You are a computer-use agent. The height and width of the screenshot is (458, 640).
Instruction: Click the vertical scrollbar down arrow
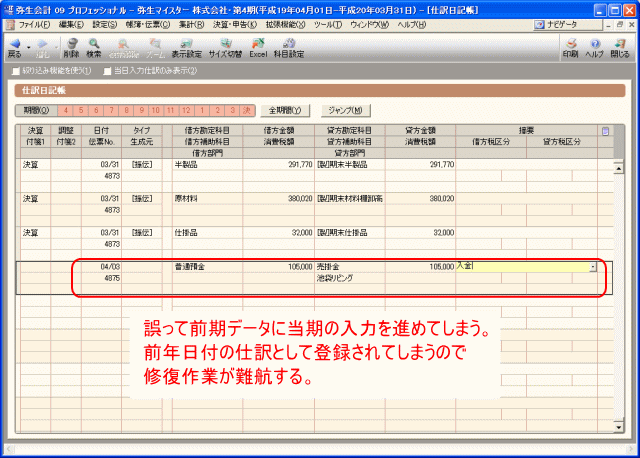click(619, 427)
